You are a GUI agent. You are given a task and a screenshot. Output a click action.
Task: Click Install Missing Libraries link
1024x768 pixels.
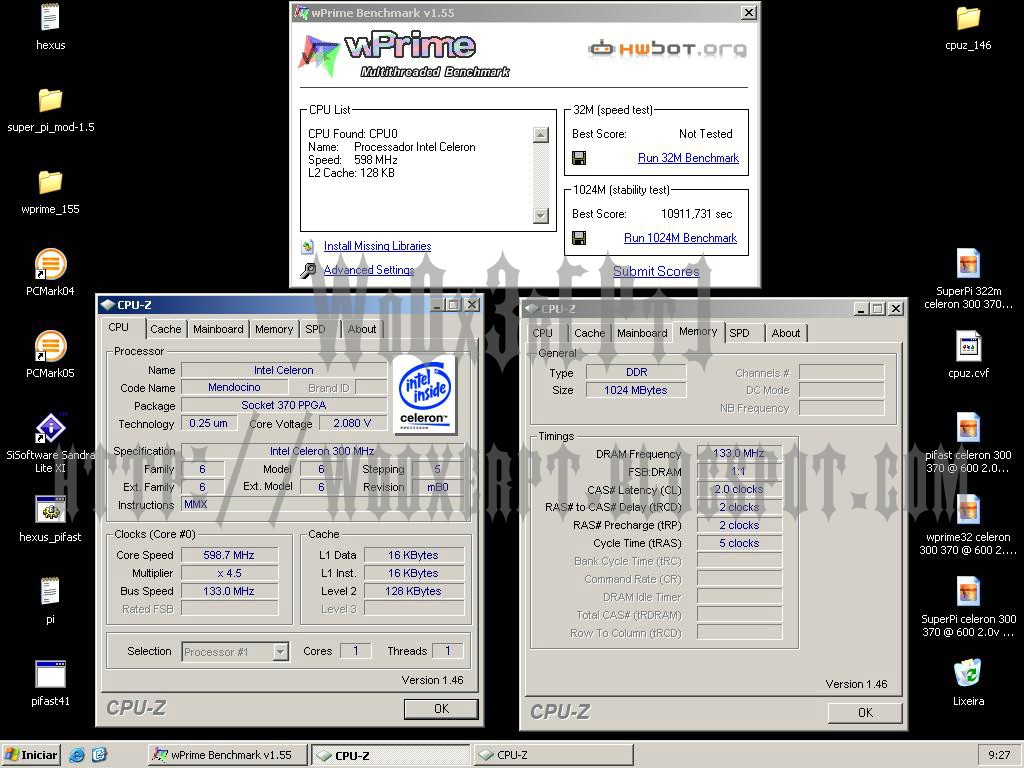click(x=377, y=246)
